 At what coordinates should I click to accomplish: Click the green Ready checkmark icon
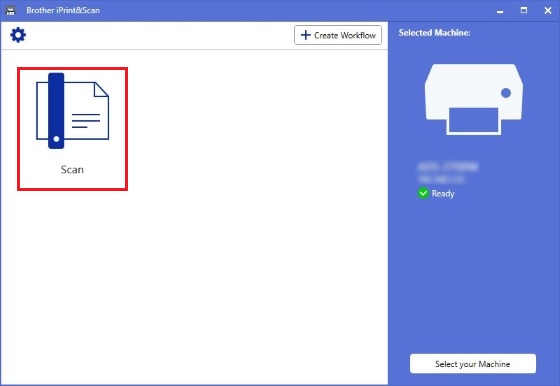click(x=423, y=193)
